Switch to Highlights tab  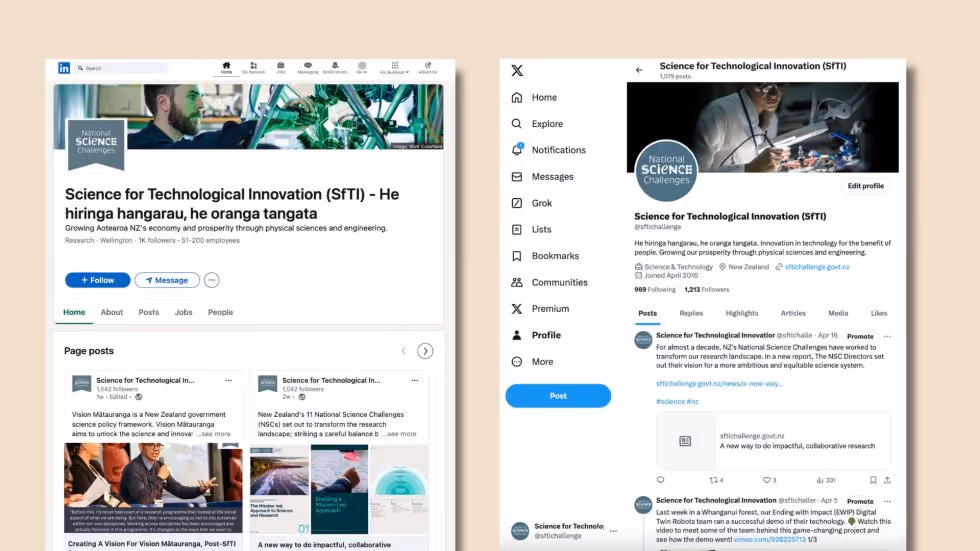742,314
